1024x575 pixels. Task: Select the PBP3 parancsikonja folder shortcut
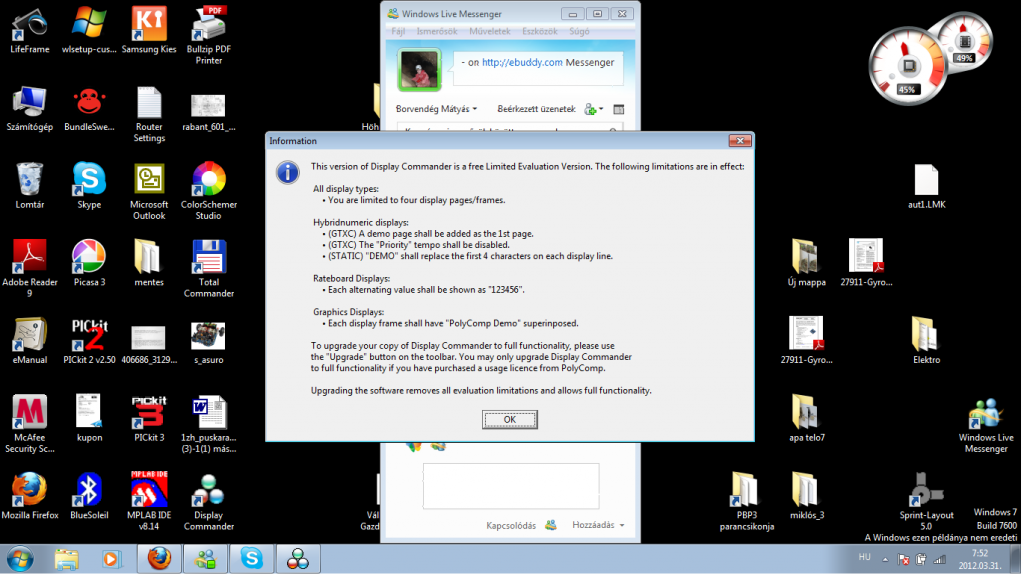(746, 502)
